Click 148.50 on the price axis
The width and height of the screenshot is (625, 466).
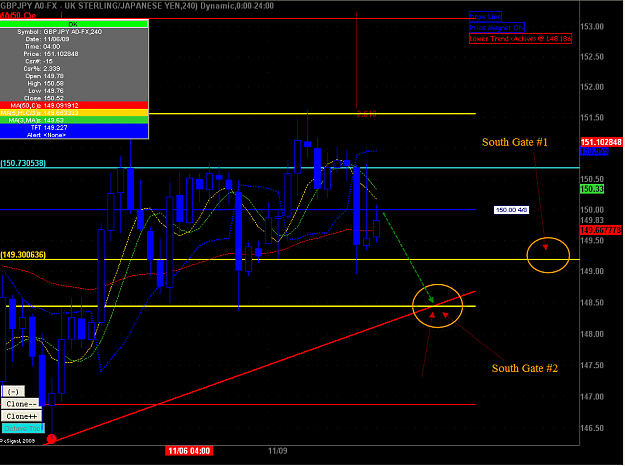coord(592,303)
